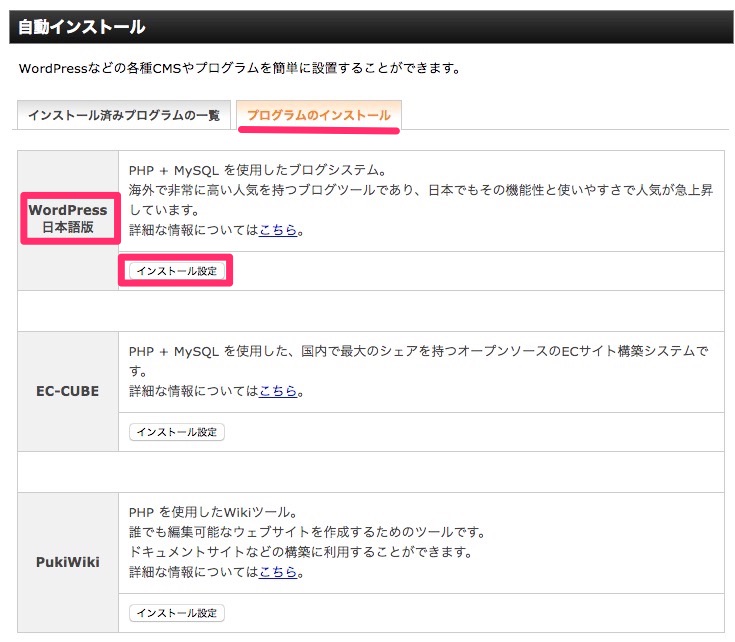Select the プログラムのインストール tab
This screenshot has height=642, width=735.
pos(319,115)
